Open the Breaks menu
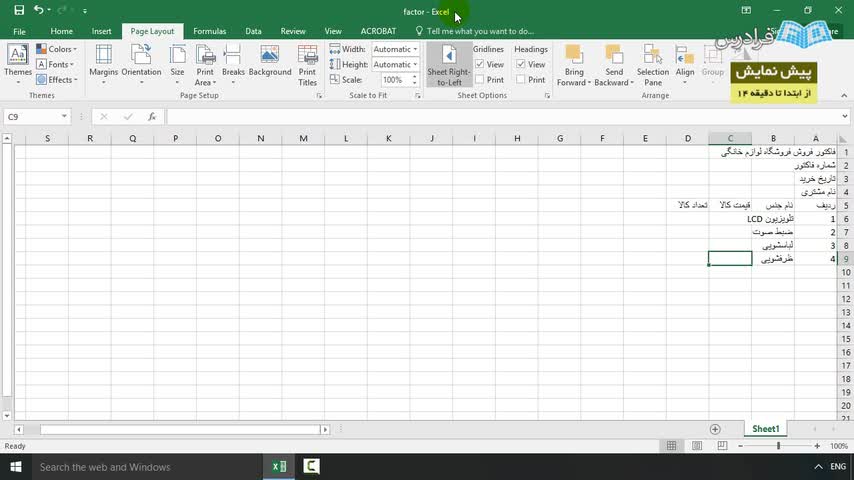The image size is (854, 480). [x=233, y=65]
